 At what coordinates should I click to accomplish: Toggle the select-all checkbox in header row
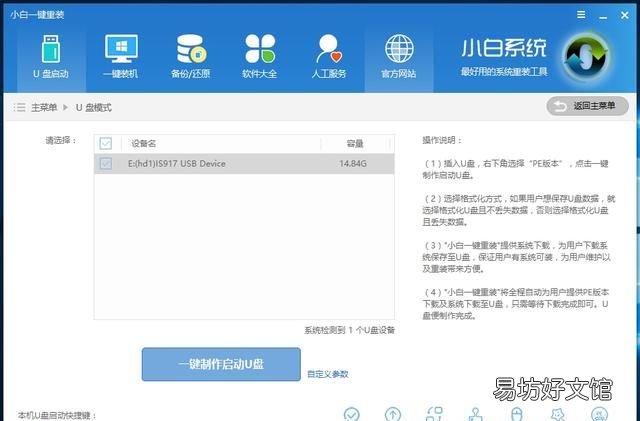[x=106, y=143]
